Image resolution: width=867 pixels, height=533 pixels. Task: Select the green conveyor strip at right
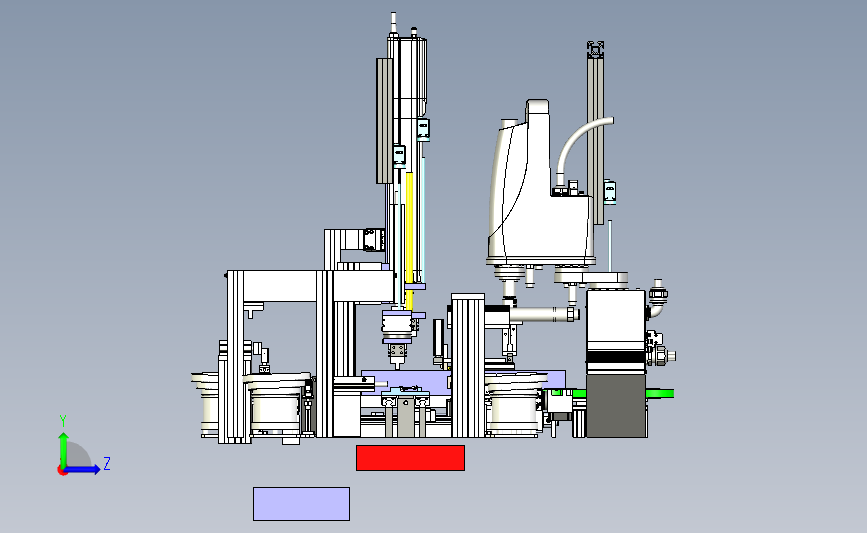(660, 394)
